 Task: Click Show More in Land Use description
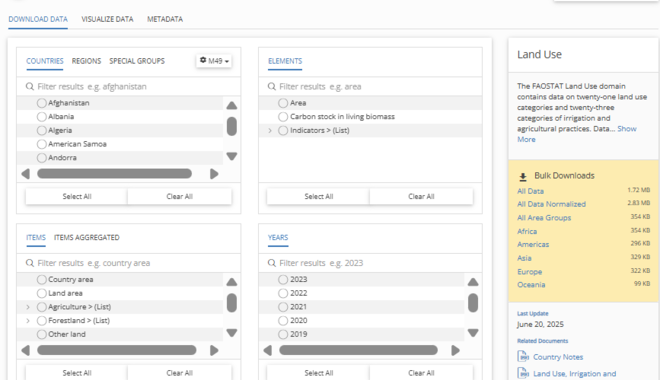tap(577, 134)
